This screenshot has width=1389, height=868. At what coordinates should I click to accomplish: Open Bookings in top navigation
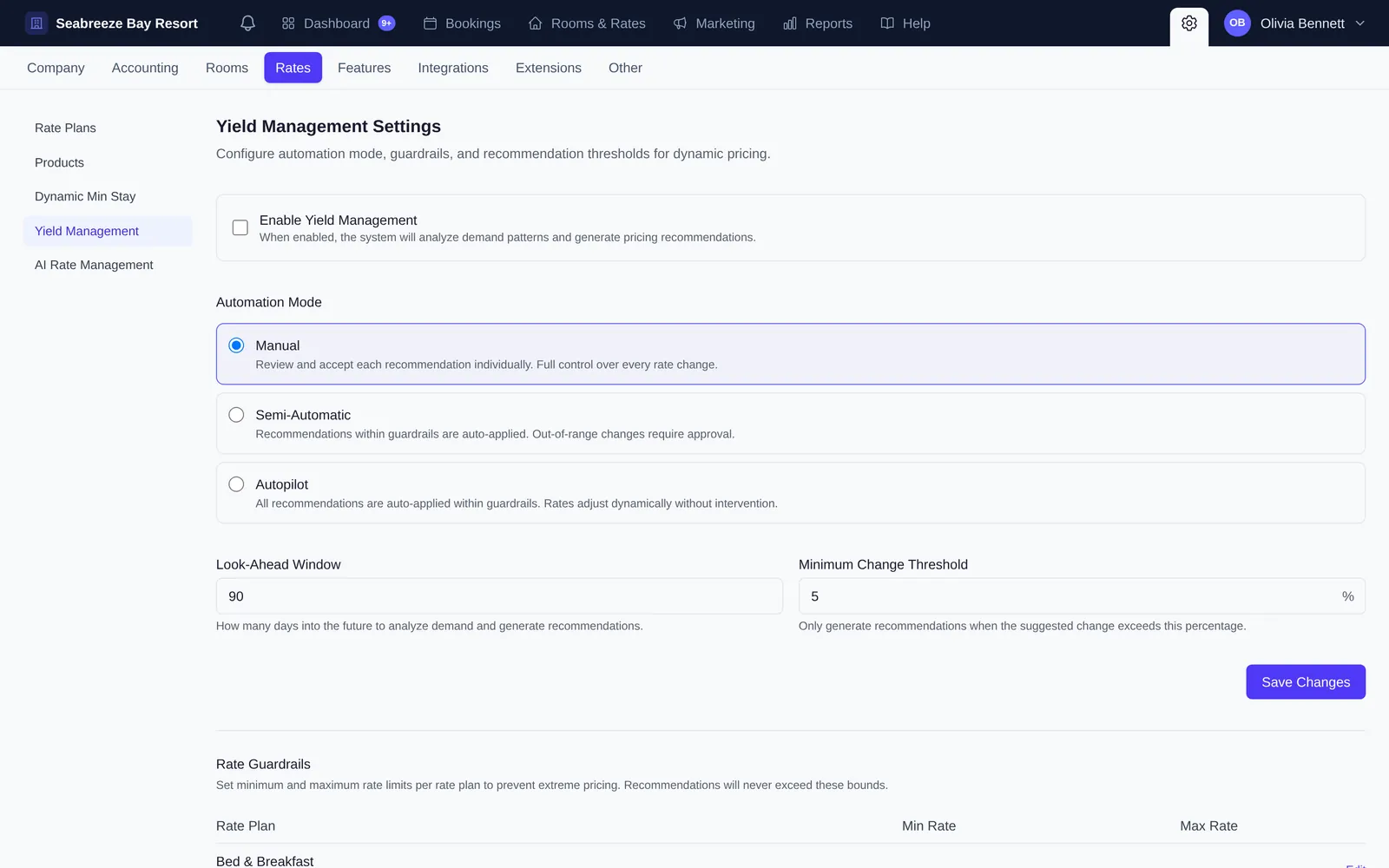tap(462, 23)
